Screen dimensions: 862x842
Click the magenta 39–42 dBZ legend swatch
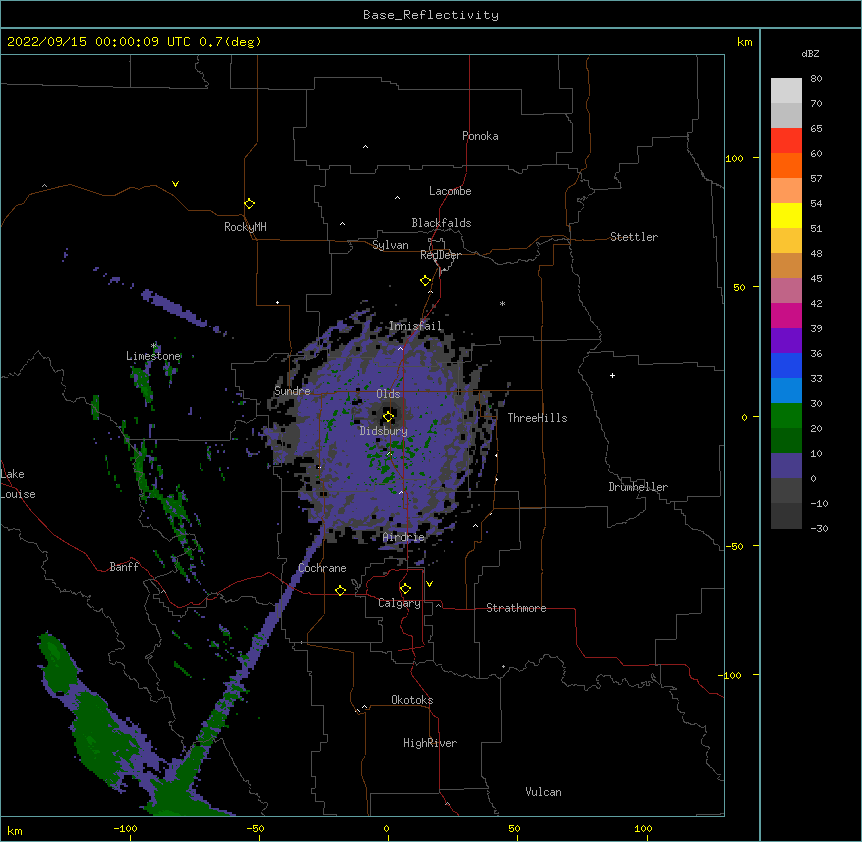click(x=786, y=315)
